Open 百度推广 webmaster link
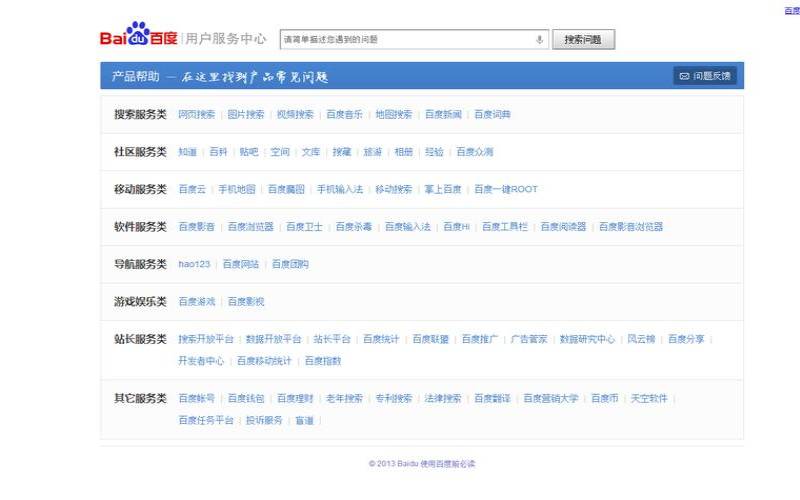Viewport: 800px width, 500px height. pos(480,339)
